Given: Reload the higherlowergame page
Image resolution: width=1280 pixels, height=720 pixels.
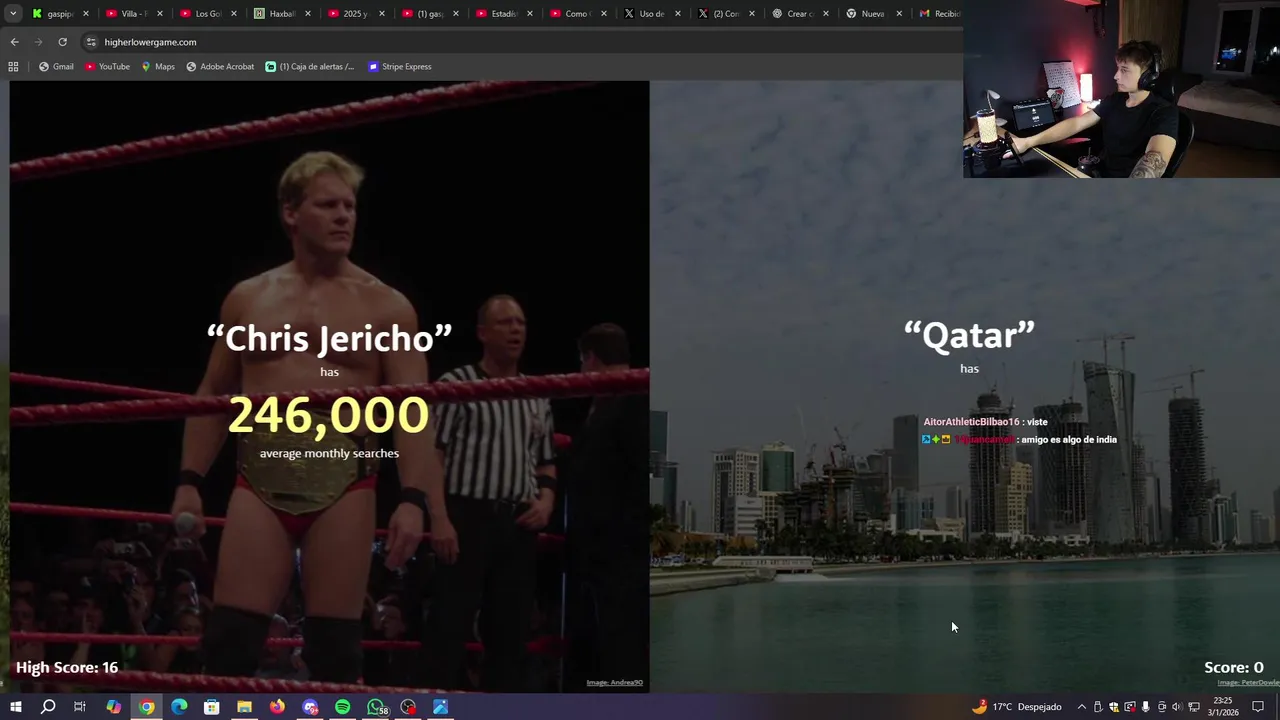Looking at the screenshot, I should (62, 42).
